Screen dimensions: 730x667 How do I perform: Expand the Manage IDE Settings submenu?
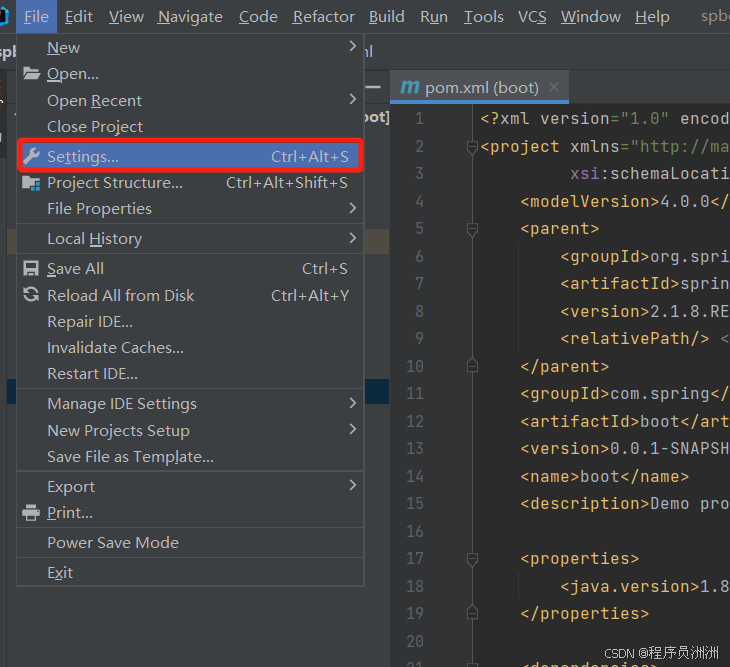(352, 403)
